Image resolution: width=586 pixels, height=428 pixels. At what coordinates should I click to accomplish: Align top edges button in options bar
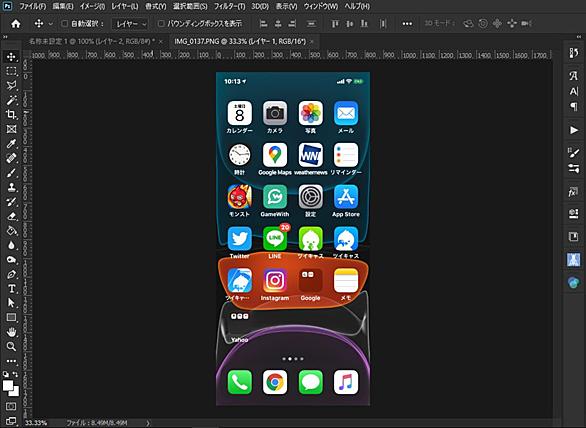[x=335, y=24]
